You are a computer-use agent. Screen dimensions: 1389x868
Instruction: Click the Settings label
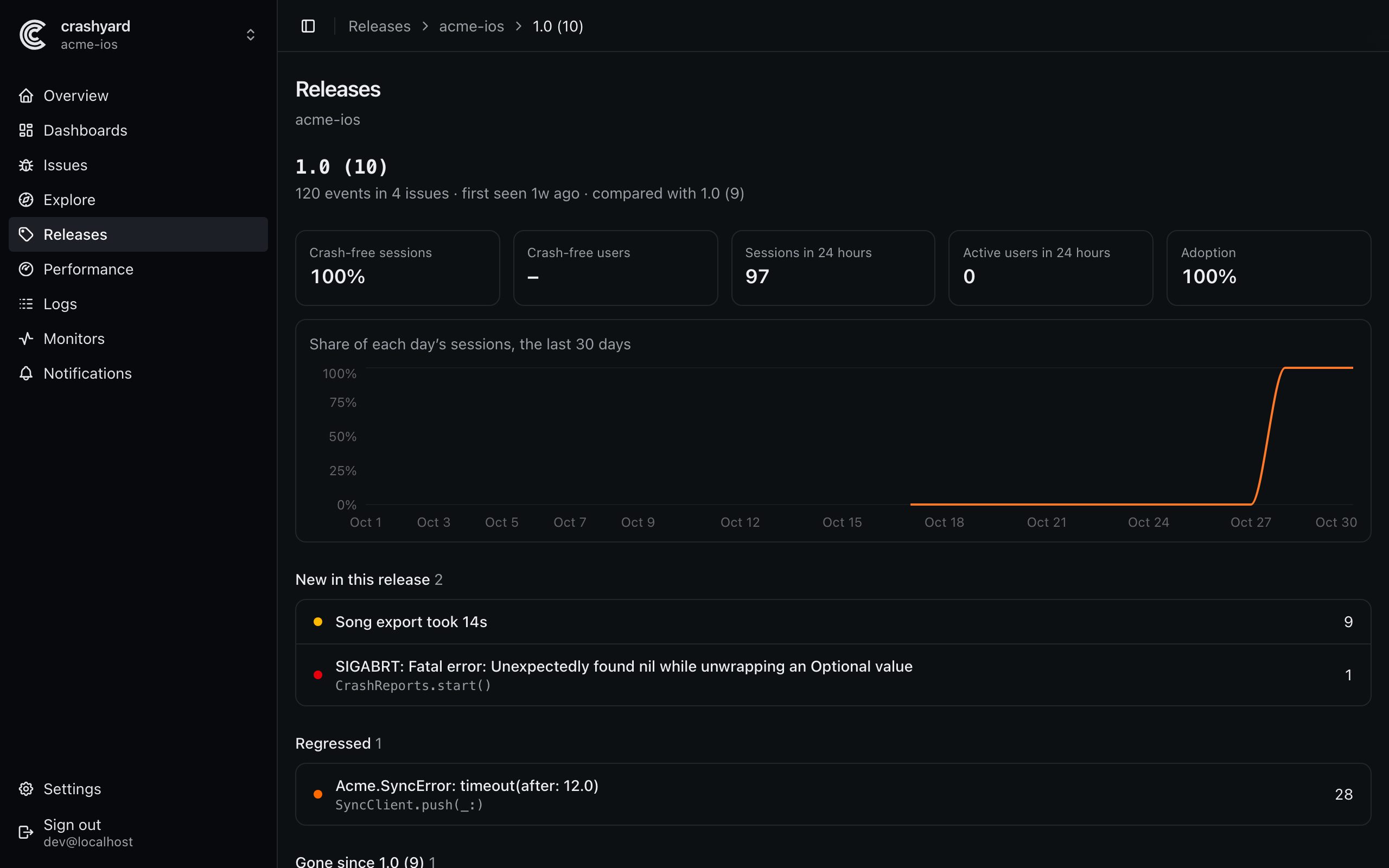pos(72,789)
